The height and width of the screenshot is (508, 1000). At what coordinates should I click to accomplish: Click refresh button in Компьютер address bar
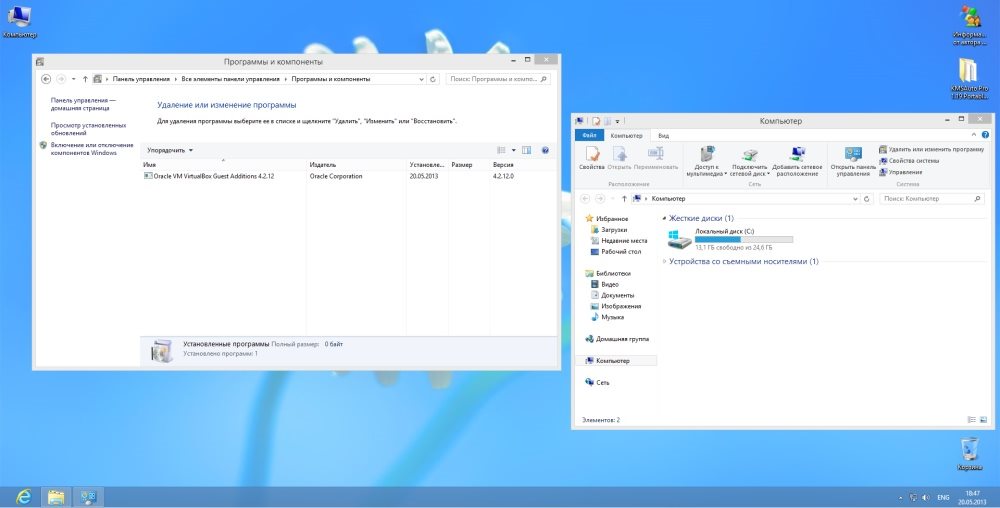click(865, 199)
